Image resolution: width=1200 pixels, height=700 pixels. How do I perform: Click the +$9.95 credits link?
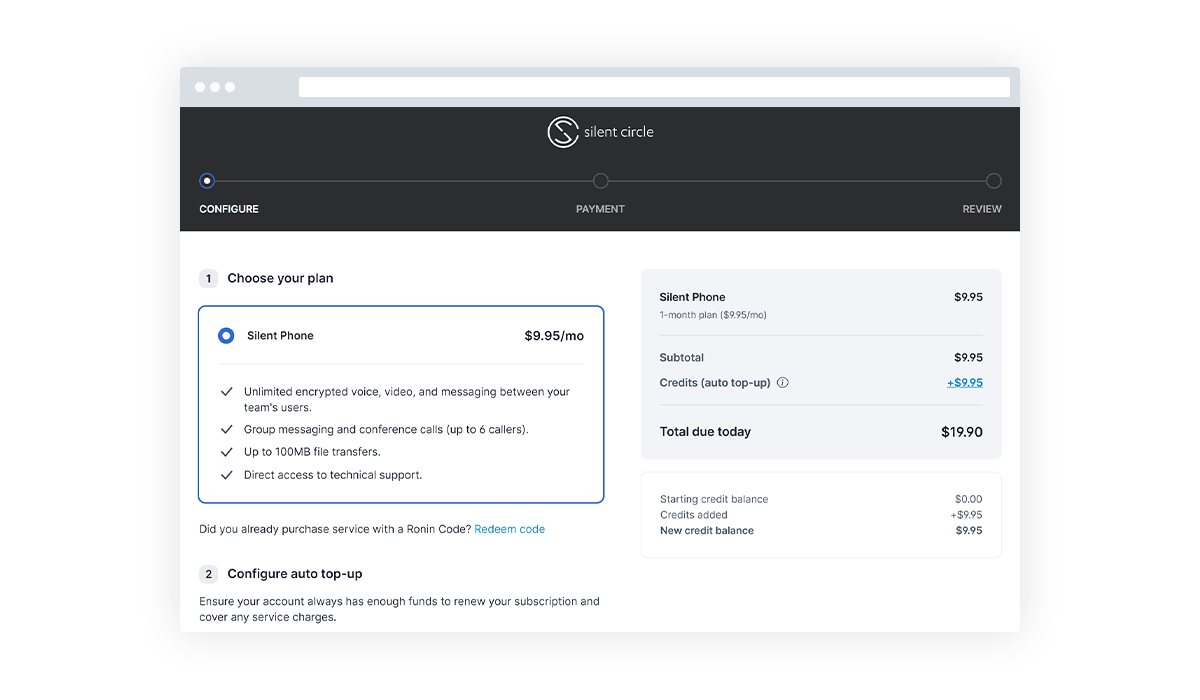point(965,383)
